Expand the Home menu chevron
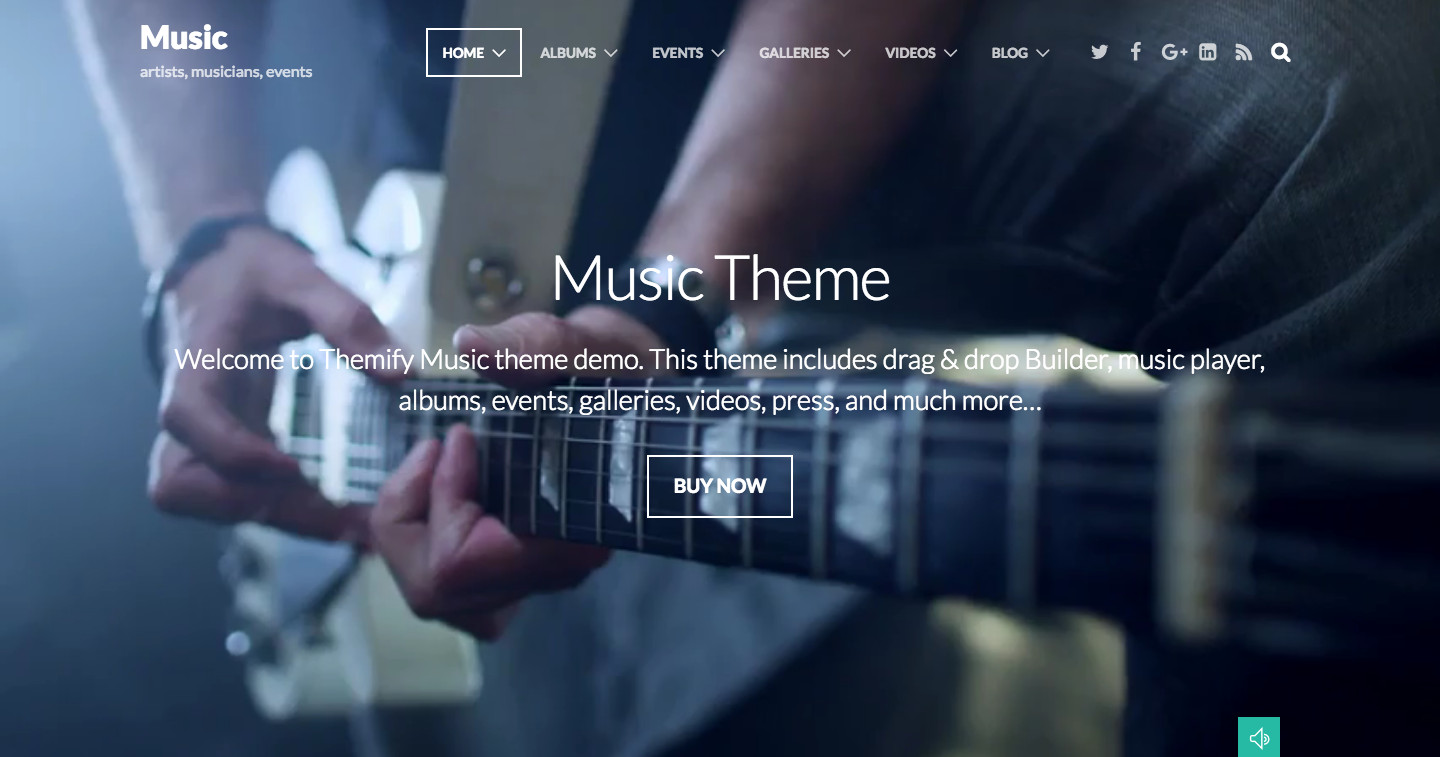Image resolution: width=1440 pixels, height=757 pixels. point(500,53)
